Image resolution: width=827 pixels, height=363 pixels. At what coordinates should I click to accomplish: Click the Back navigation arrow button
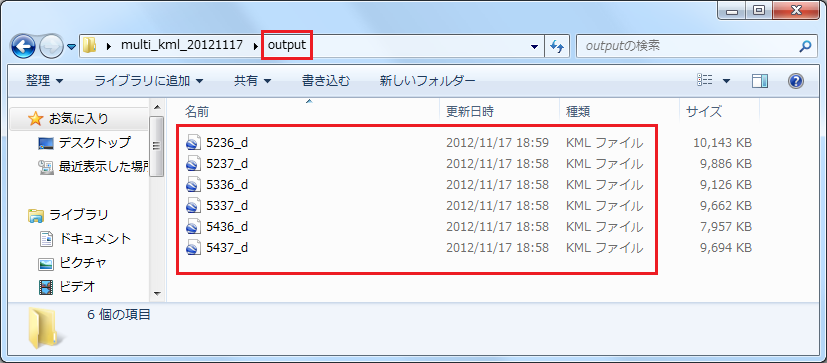[23, 47]
